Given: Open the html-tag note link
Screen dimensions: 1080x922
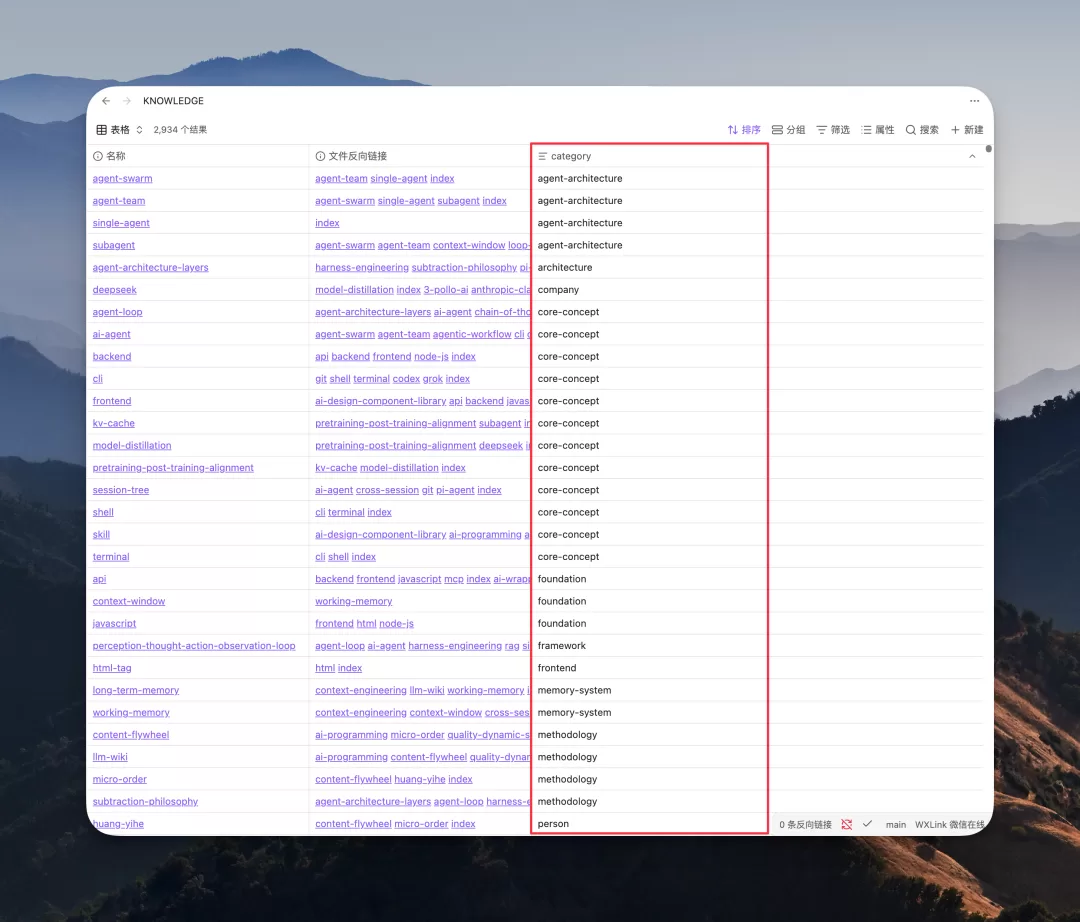Looking at the screenshot, I should point(112,668).
